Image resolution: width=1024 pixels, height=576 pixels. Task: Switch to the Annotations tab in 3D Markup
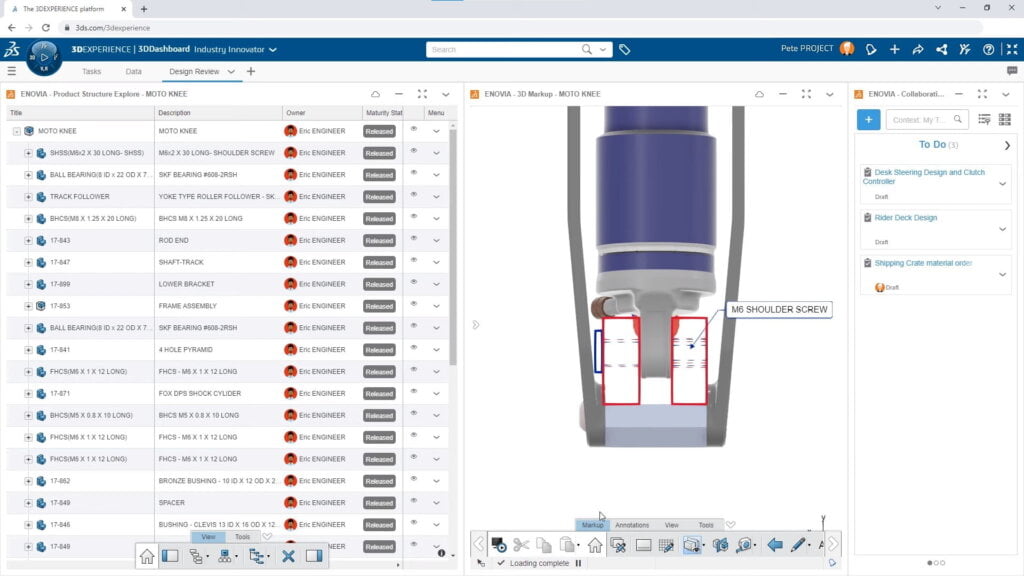(633, 524)
